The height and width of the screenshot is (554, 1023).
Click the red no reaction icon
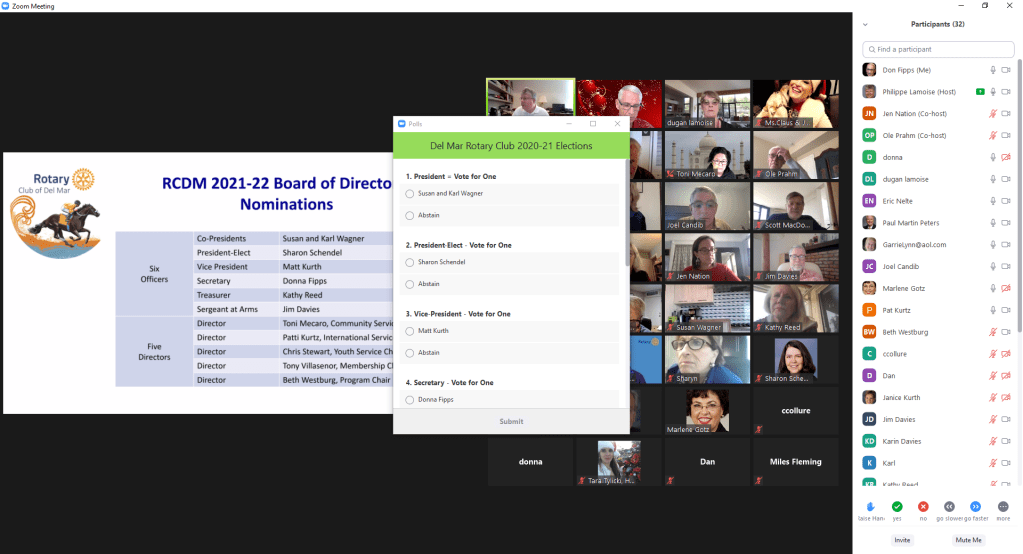pos(923,507)
